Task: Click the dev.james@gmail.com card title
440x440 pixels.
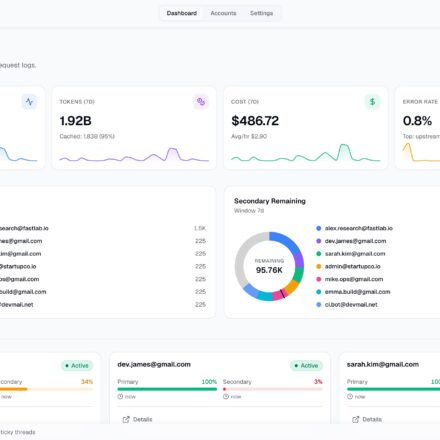Action: click(x=154, y=364)
